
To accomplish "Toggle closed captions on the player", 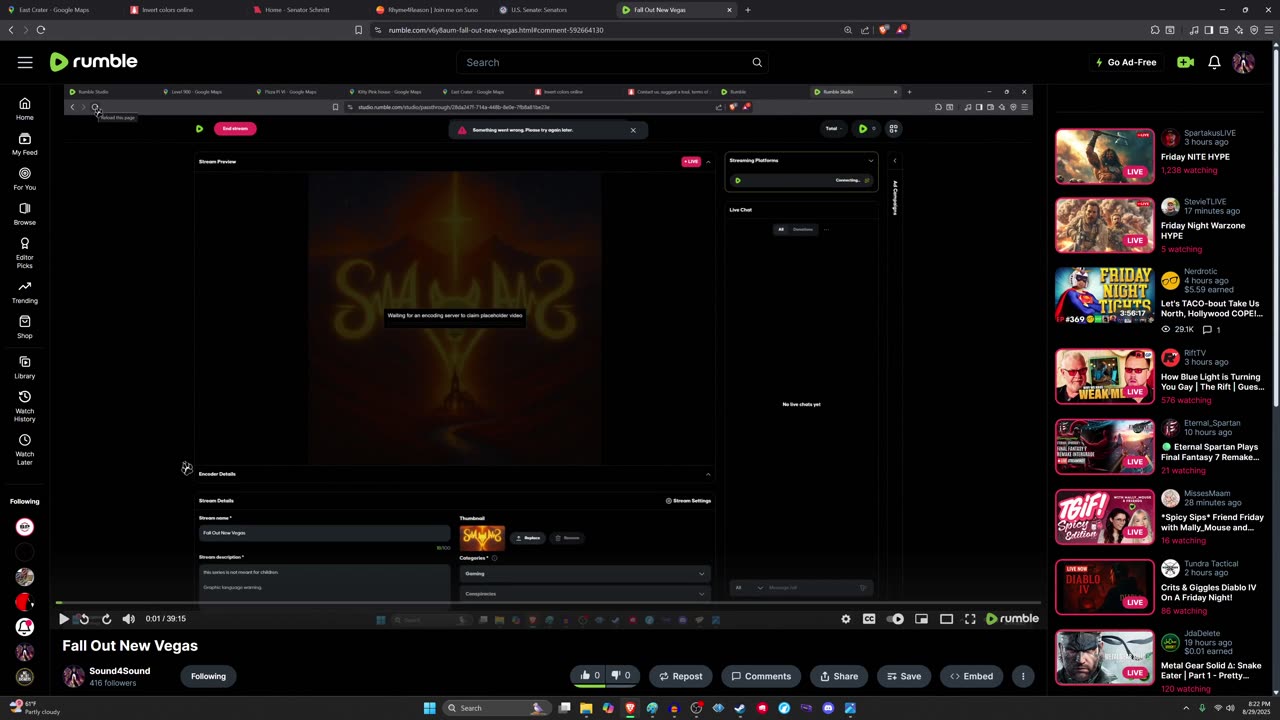I will coord(869,619).
